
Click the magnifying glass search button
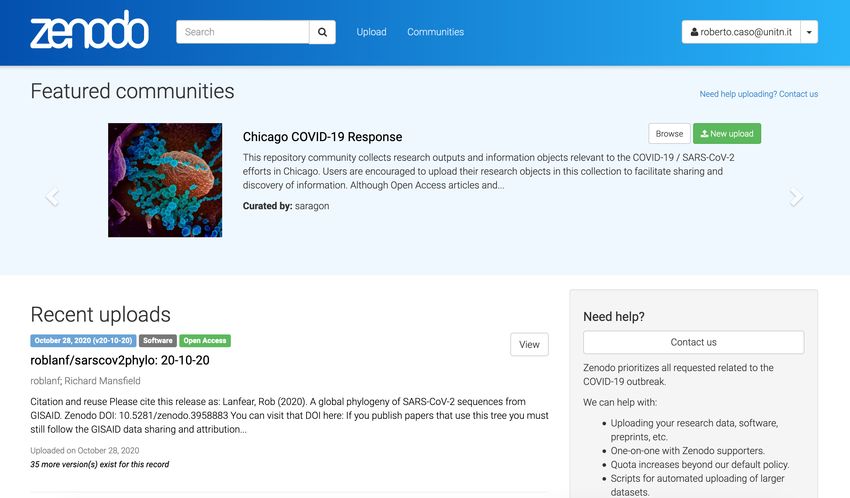(322, 32)
